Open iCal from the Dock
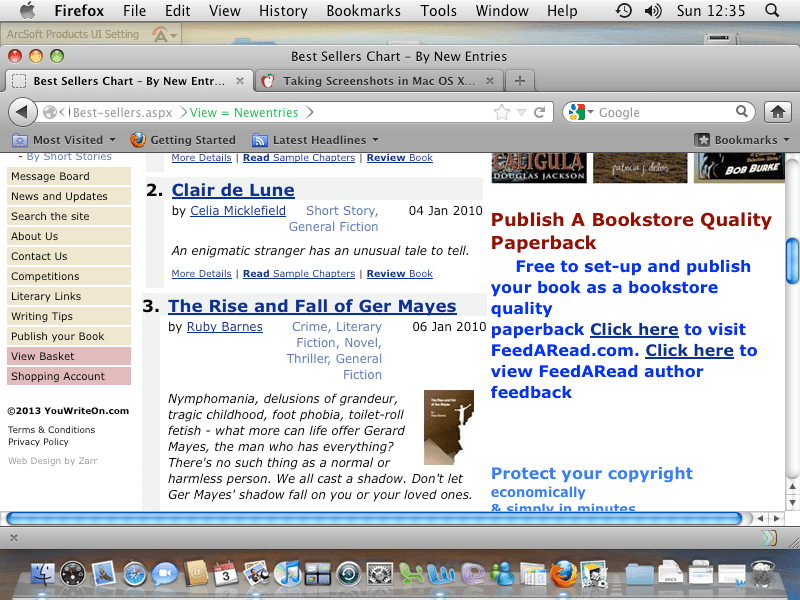 pyautogui.click(x=226, y=573)
